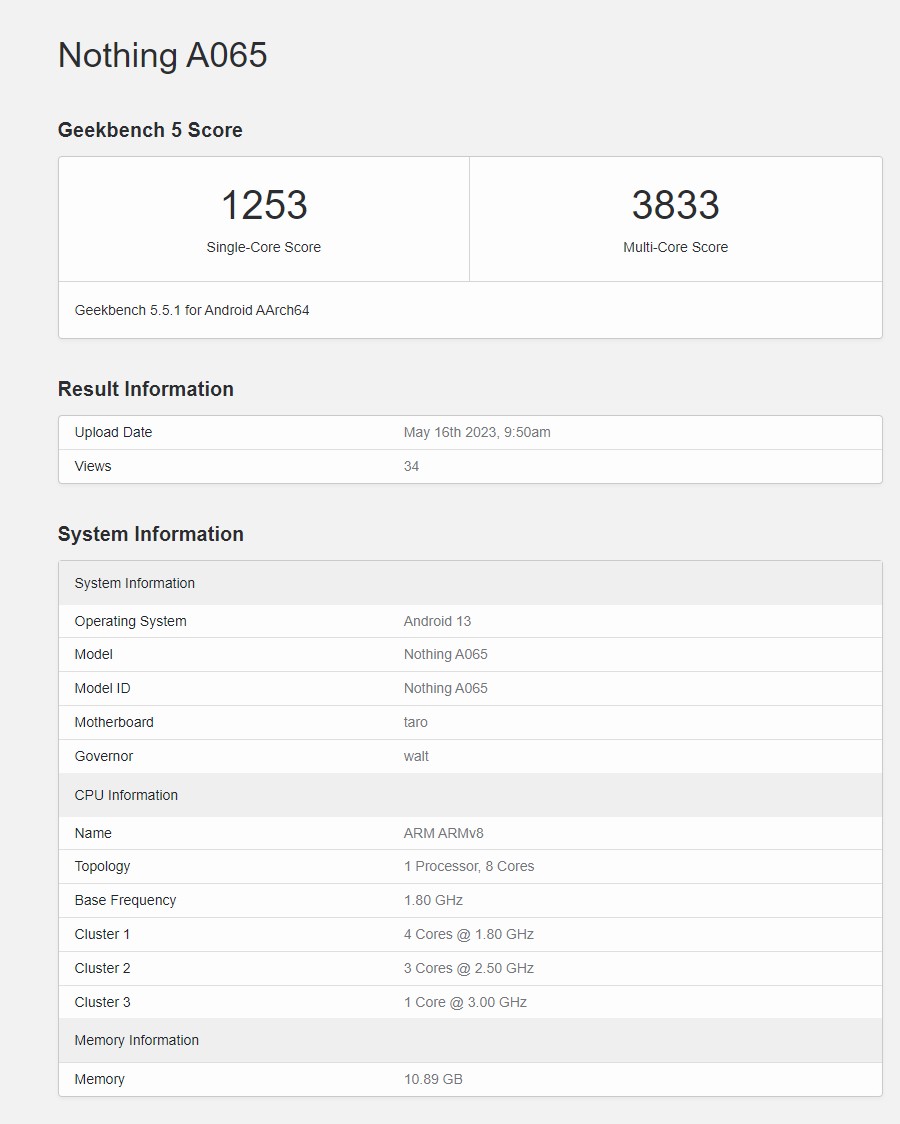Click the "Nothing A065" page title heading

[x=163, y=55]
